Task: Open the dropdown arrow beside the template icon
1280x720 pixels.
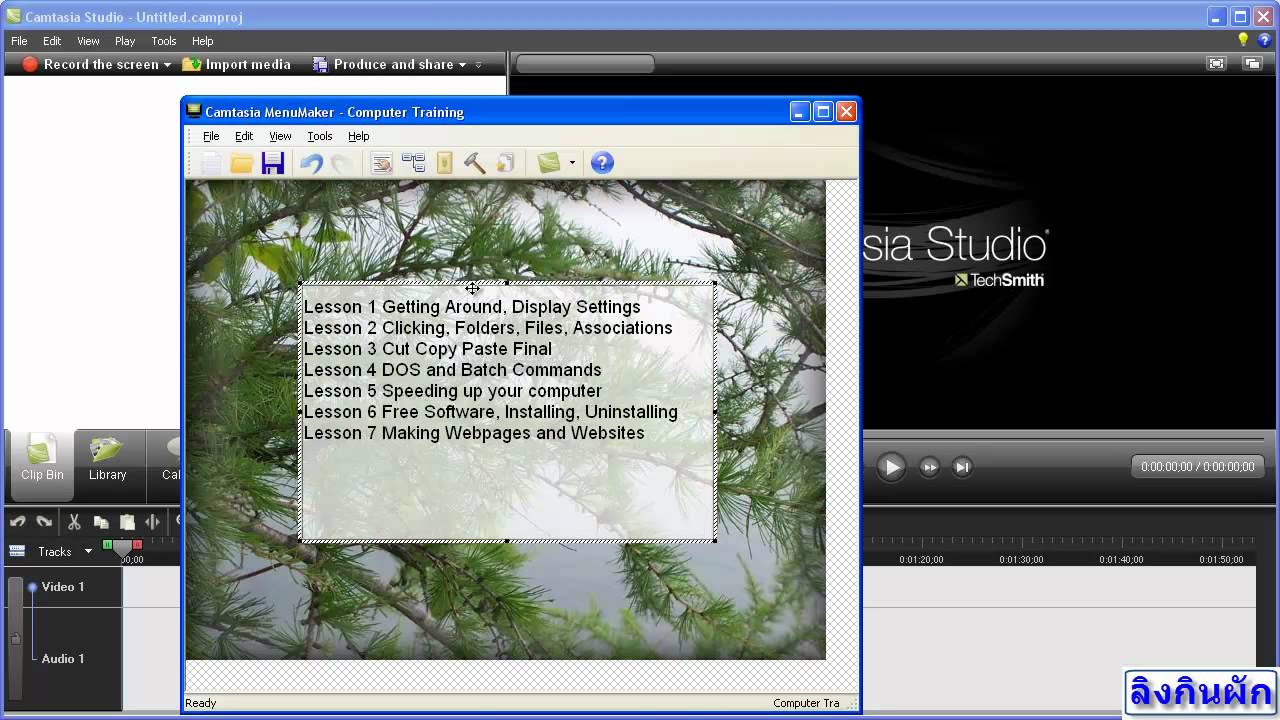Action: 572,163
